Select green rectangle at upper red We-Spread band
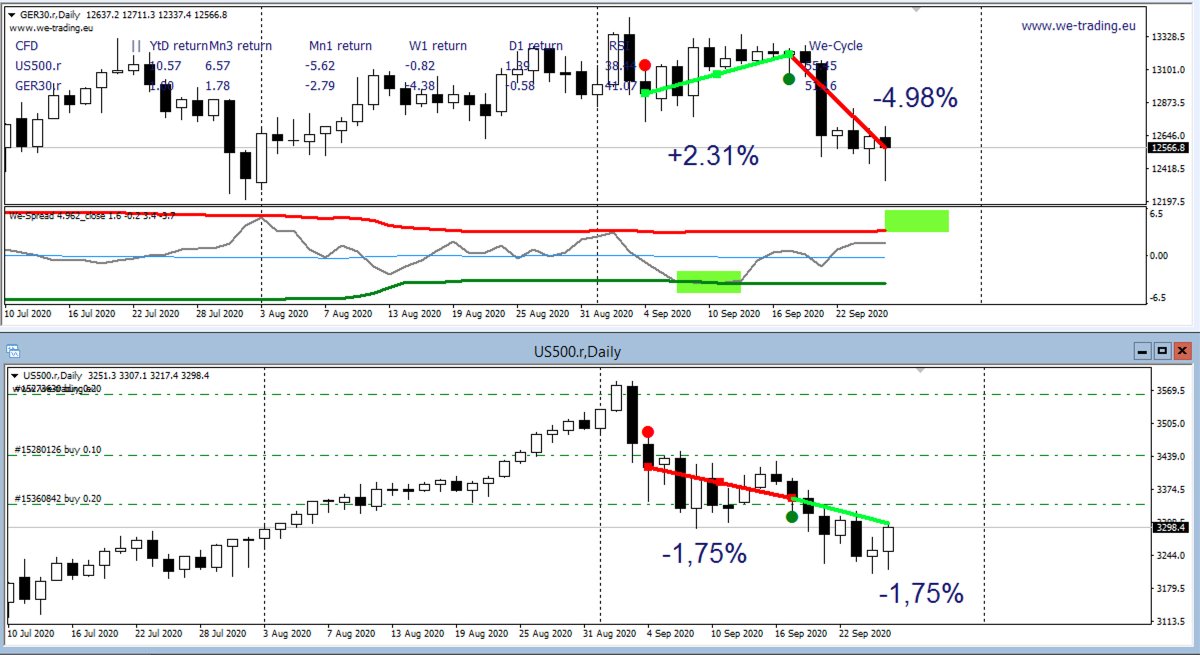The height and width of the screenshot is (655, 1200). (x=917, y=221)
